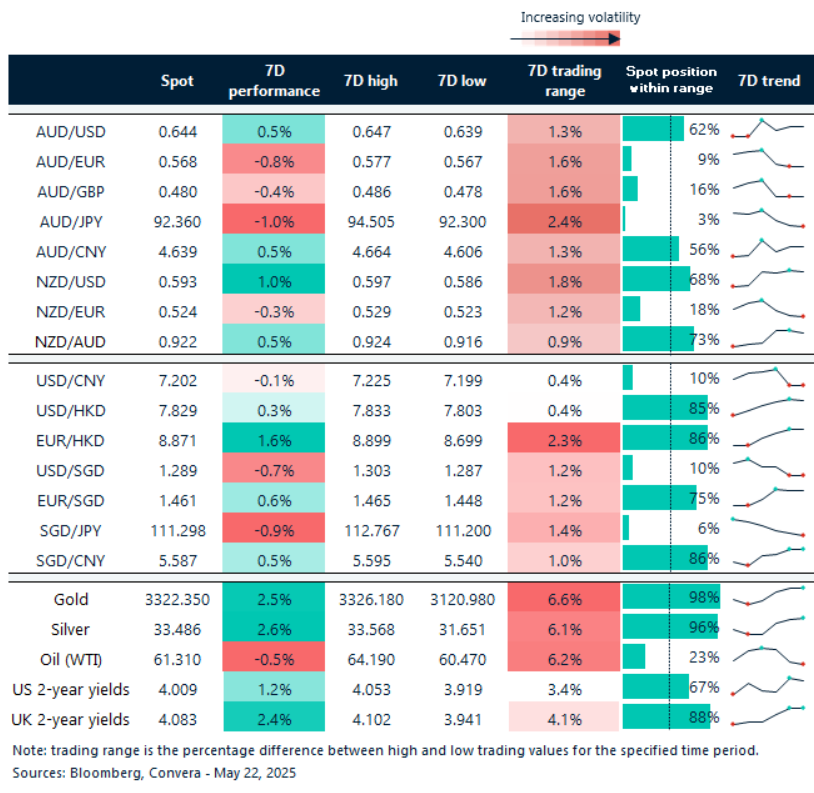Select the NZD/AUD 7D trend sparkline
814x793 pixels.
point(768,338)
